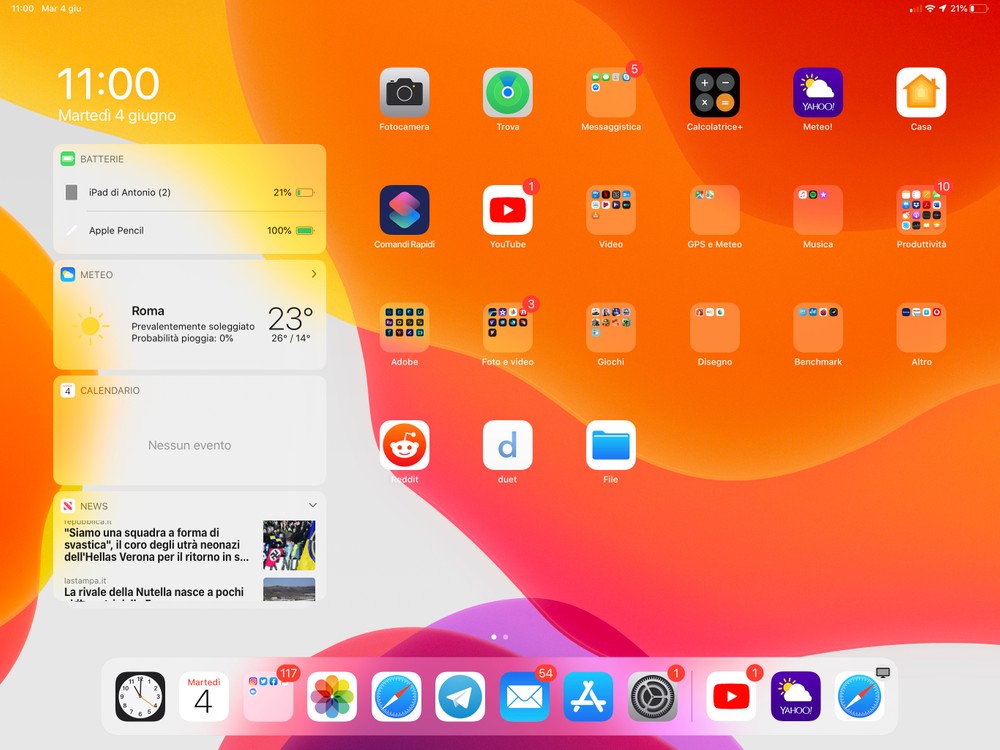Open the Video folder

(x=611, y=210)
